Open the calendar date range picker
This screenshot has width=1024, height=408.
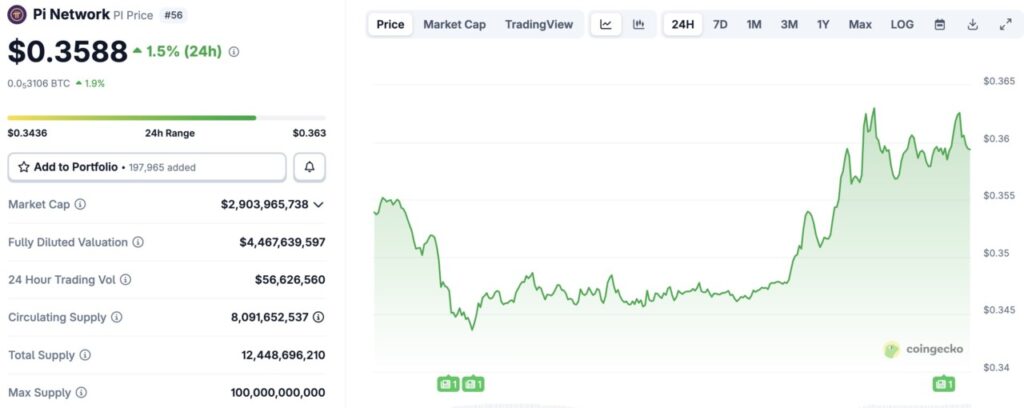[940, 24]
